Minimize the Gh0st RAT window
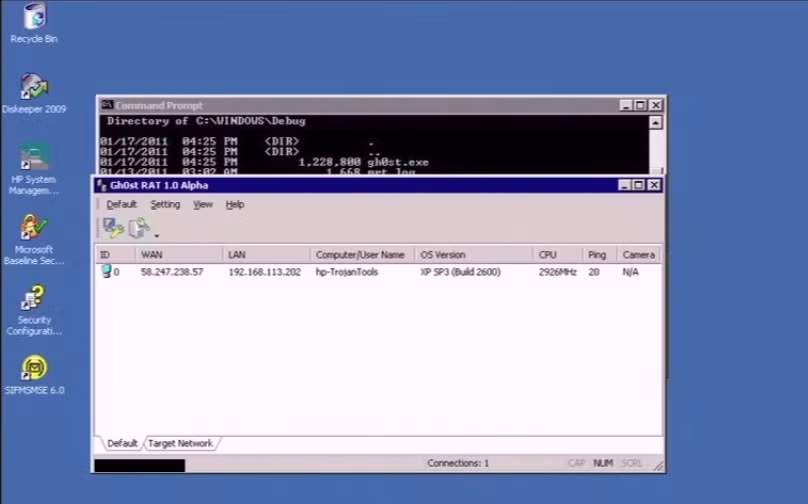Screen dimensions: 808x504 pos(625,185)
